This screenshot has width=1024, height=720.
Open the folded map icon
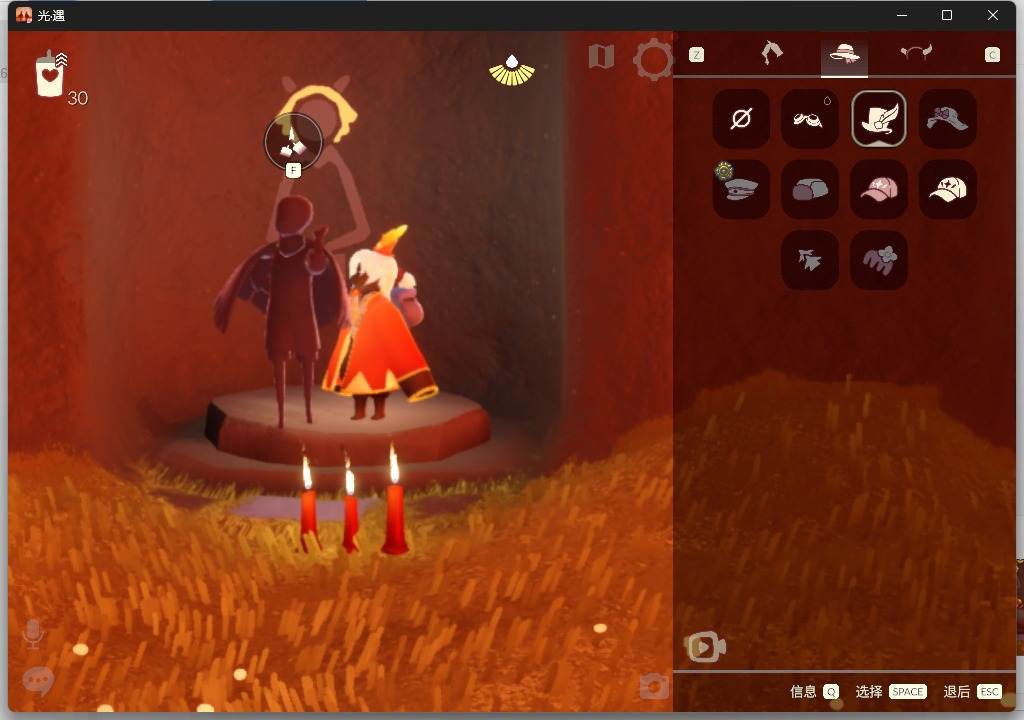click(x=601, y=57)
